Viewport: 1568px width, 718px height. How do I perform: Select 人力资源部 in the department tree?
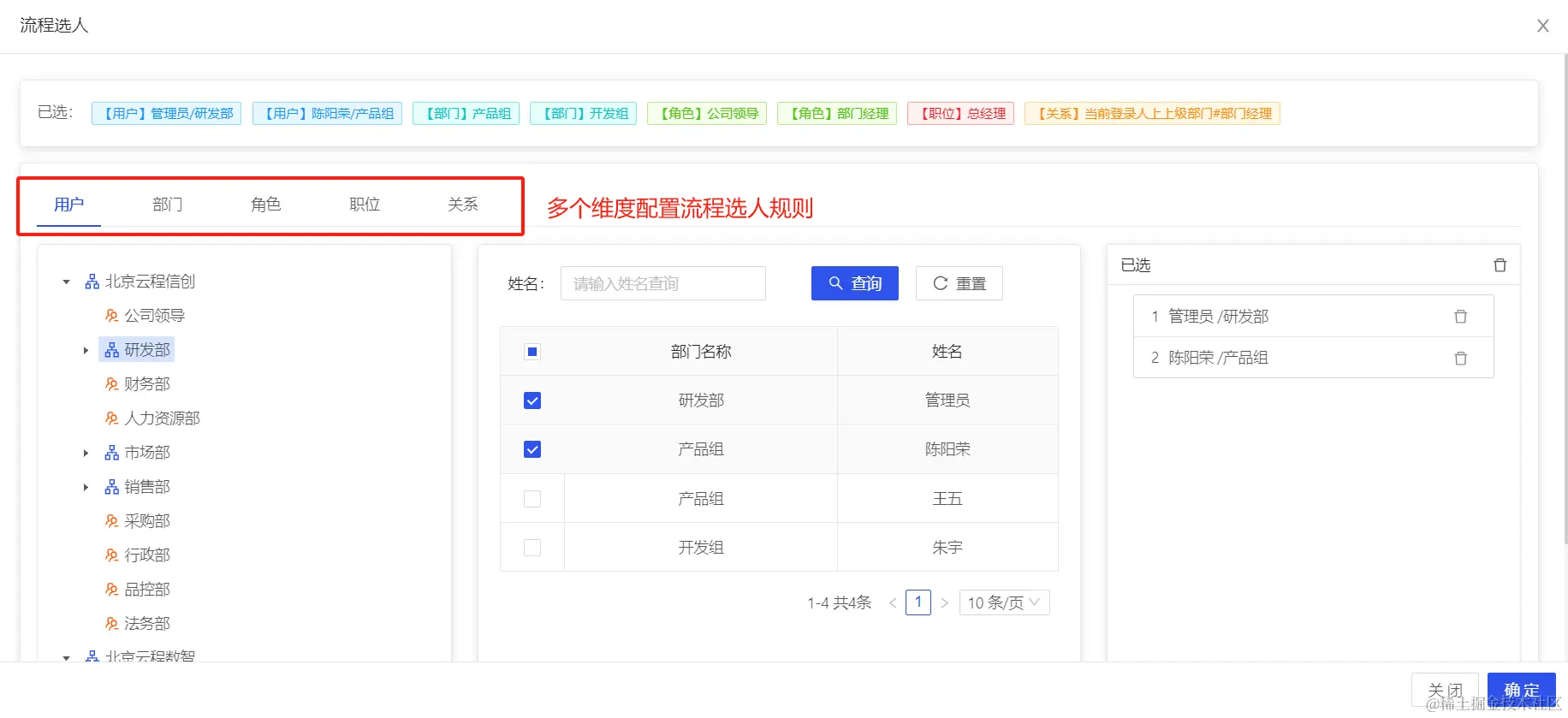162,418
